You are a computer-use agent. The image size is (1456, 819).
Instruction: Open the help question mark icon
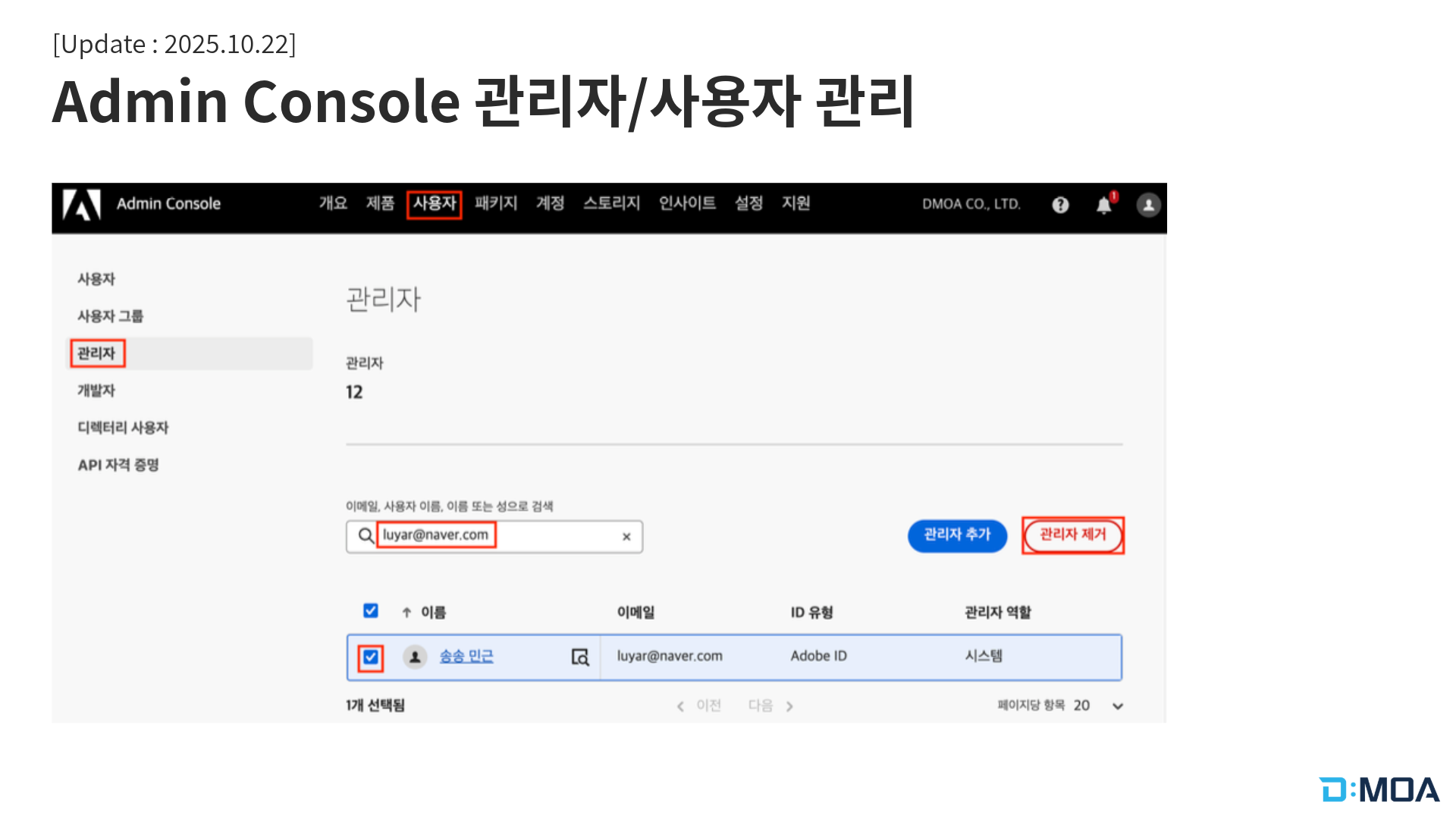pyautogui.click(x=1060, y=205)
